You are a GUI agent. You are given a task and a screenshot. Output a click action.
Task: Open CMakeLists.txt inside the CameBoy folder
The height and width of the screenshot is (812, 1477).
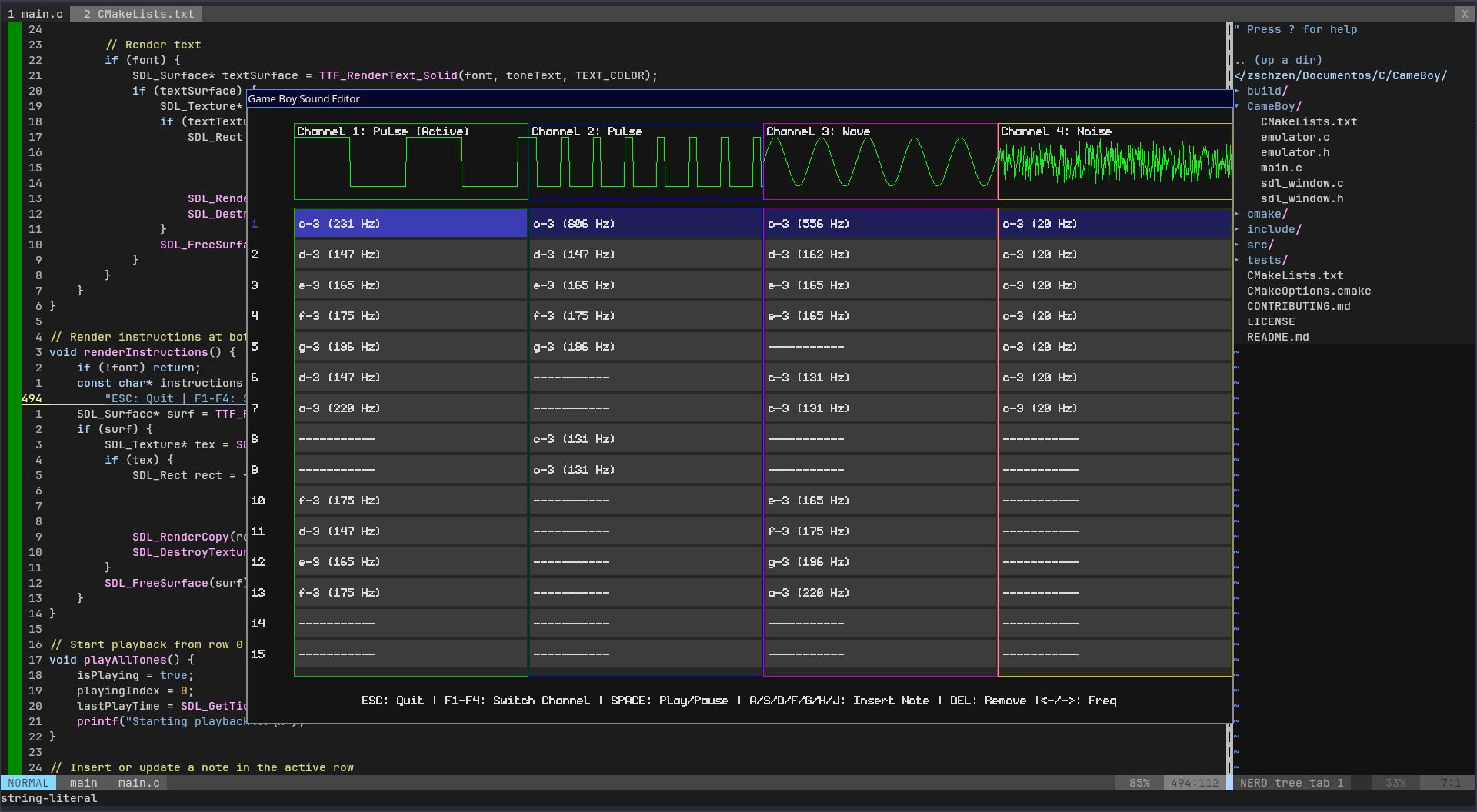(x=1309, y=121)
